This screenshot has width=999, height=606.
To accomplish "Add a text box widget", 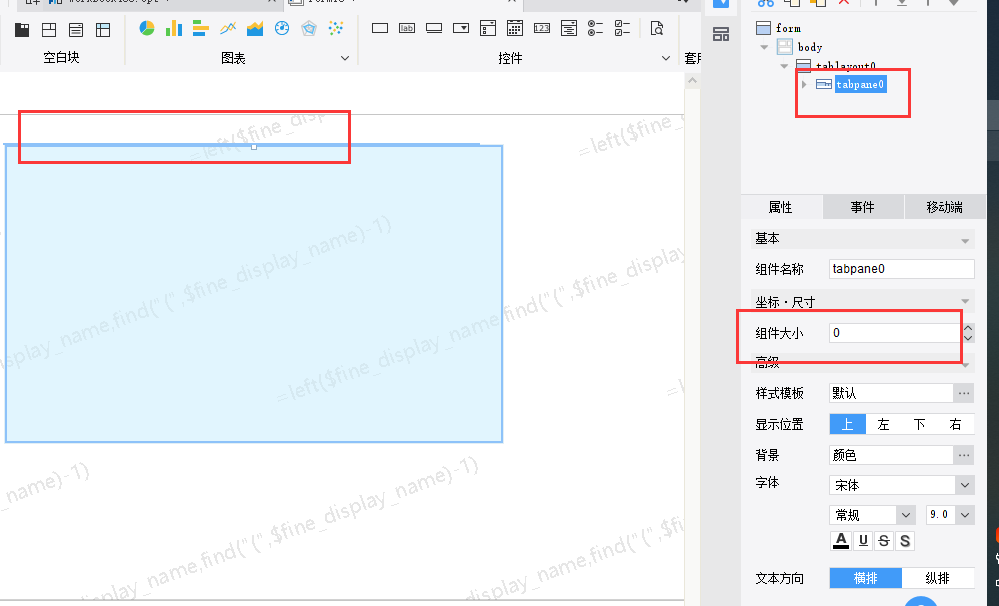I will click(x=380, y=28).
